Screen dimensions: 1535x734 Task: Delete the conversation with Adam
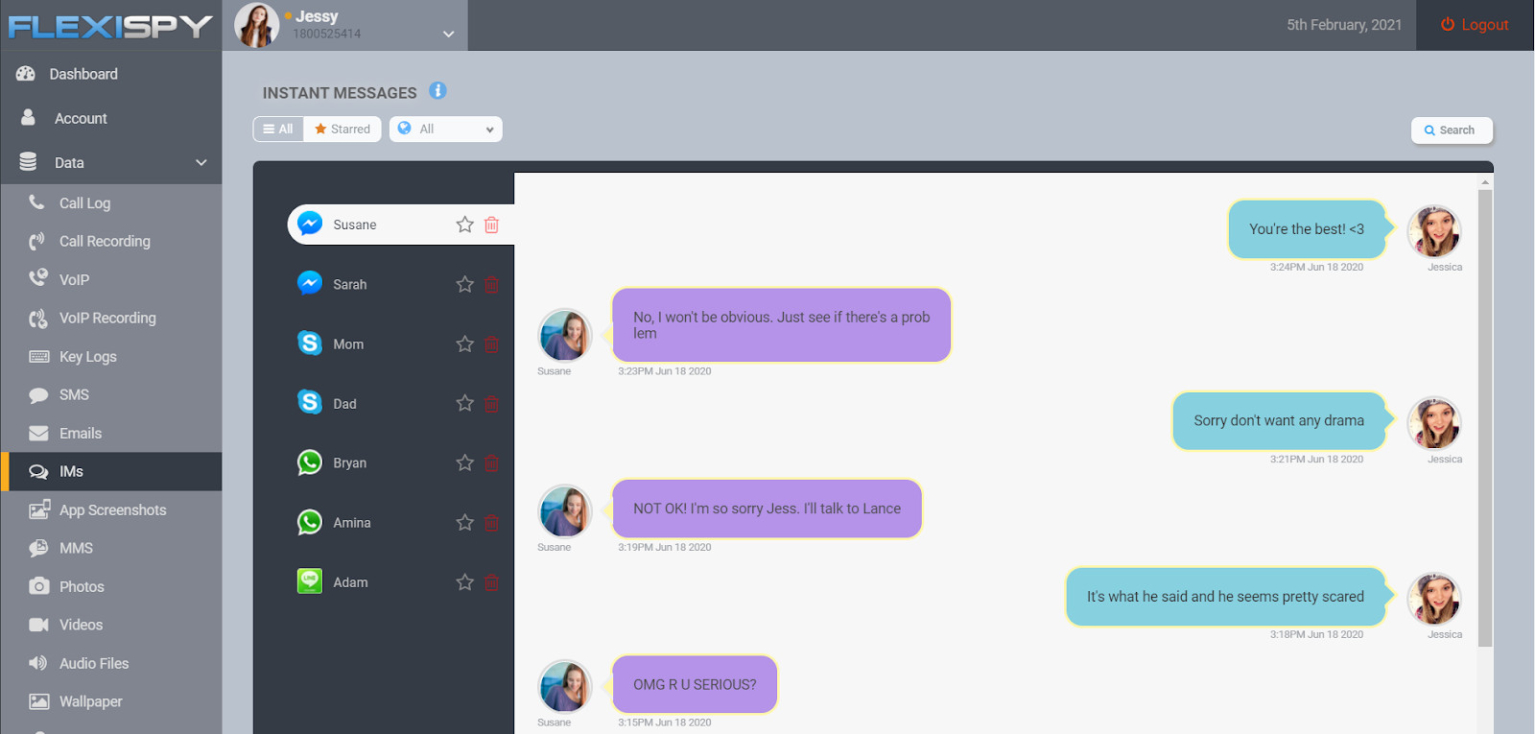click(x=491, y=581)
